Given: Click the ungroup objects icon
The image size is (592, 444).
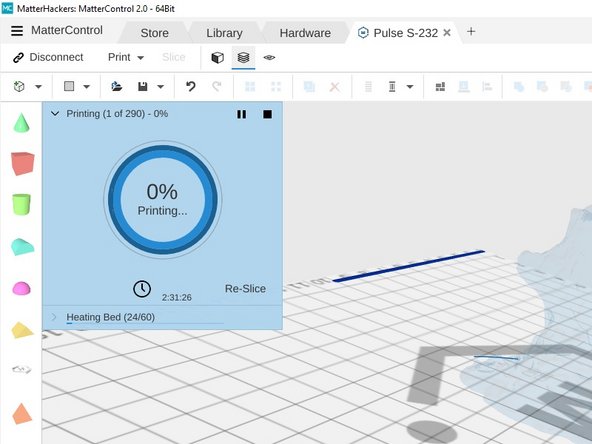Looking at the screenshot, I should click(276, 86).
